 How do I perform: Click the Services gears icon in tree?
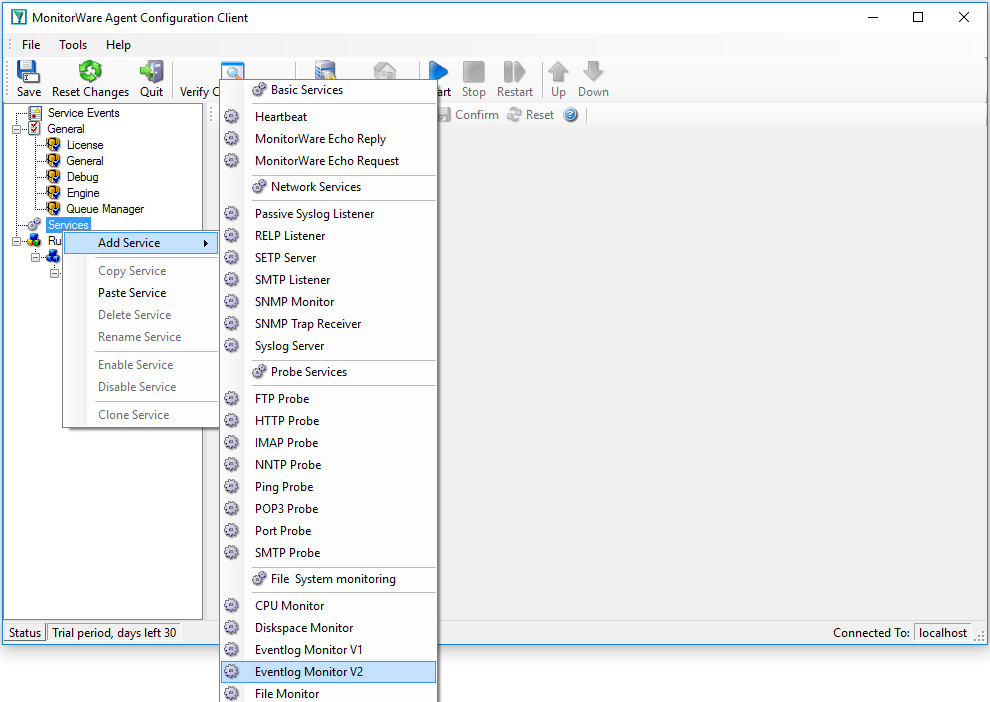34,224
